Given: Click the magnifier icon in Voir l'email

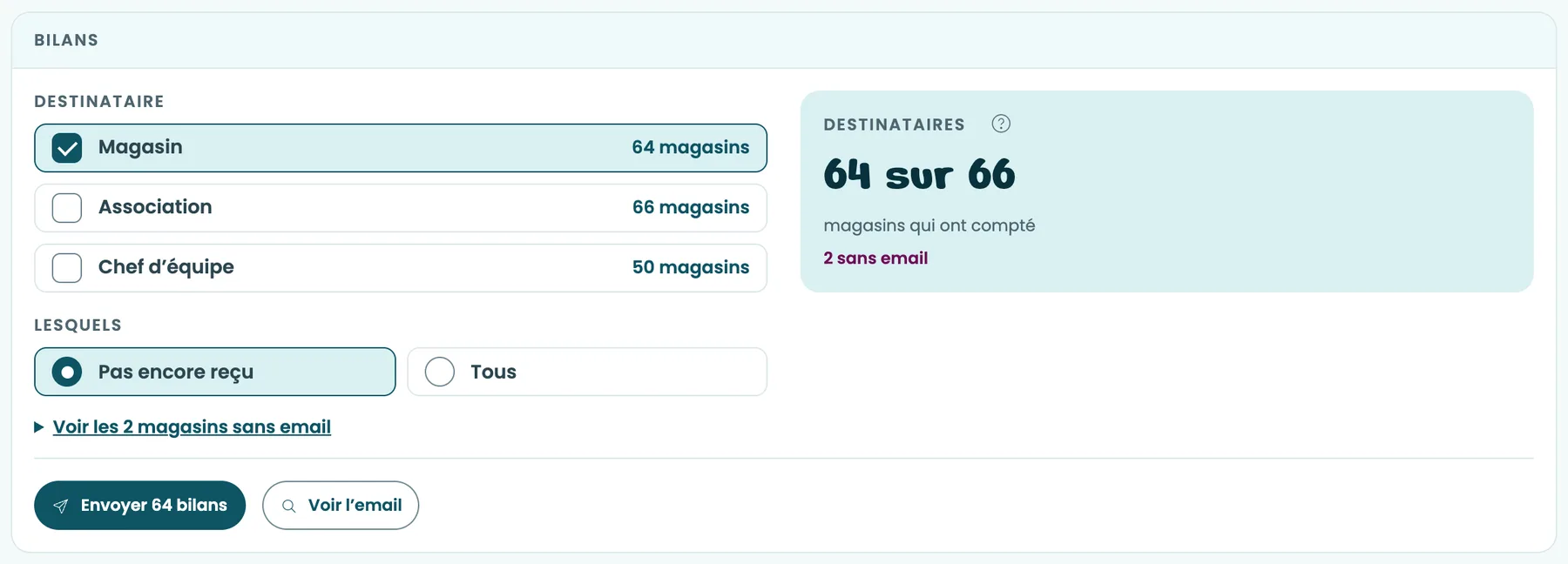Looking at the screenshot, I should point(289,506).
